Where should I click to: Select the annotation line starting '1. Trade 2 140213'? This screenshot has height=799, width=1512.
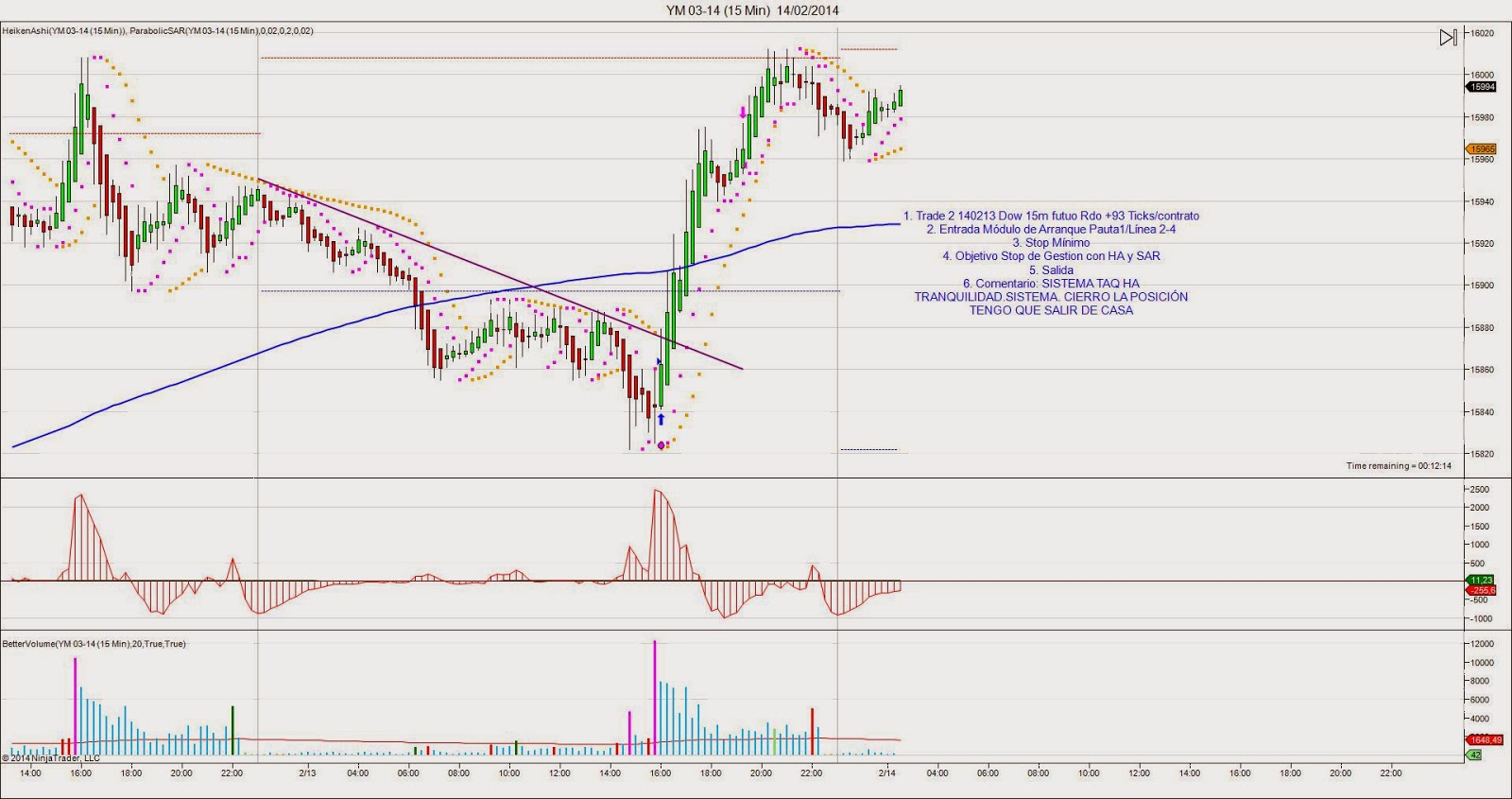coord(1051,216)
